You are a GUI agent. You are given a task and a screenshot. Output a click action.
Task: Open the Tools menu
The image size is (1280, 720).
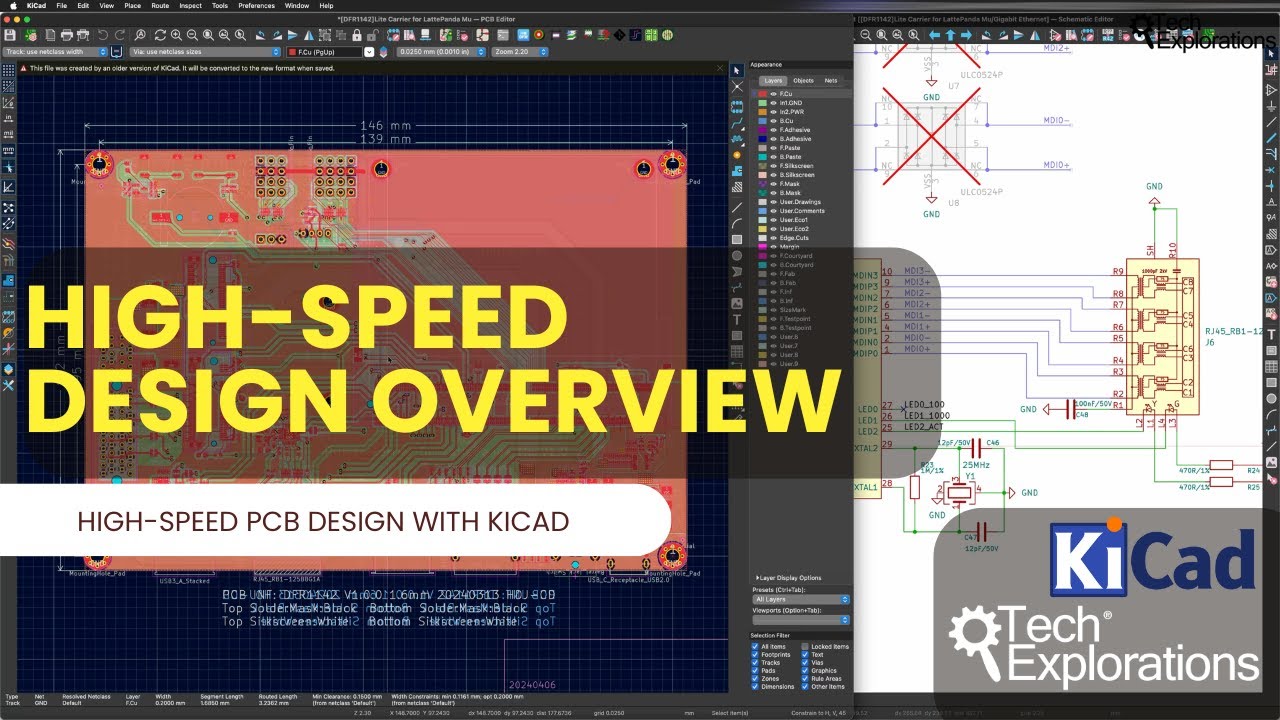[219, 5]
